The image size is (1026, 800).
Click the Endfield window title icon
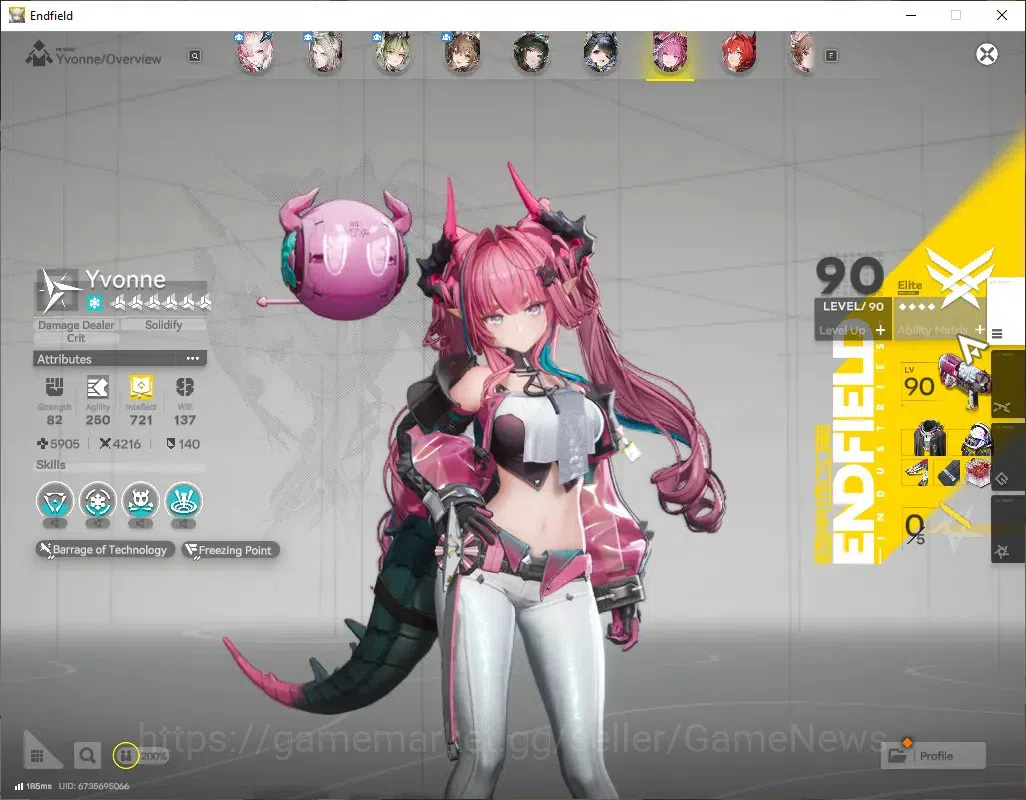pyautogui.click(x=17, y=15)
